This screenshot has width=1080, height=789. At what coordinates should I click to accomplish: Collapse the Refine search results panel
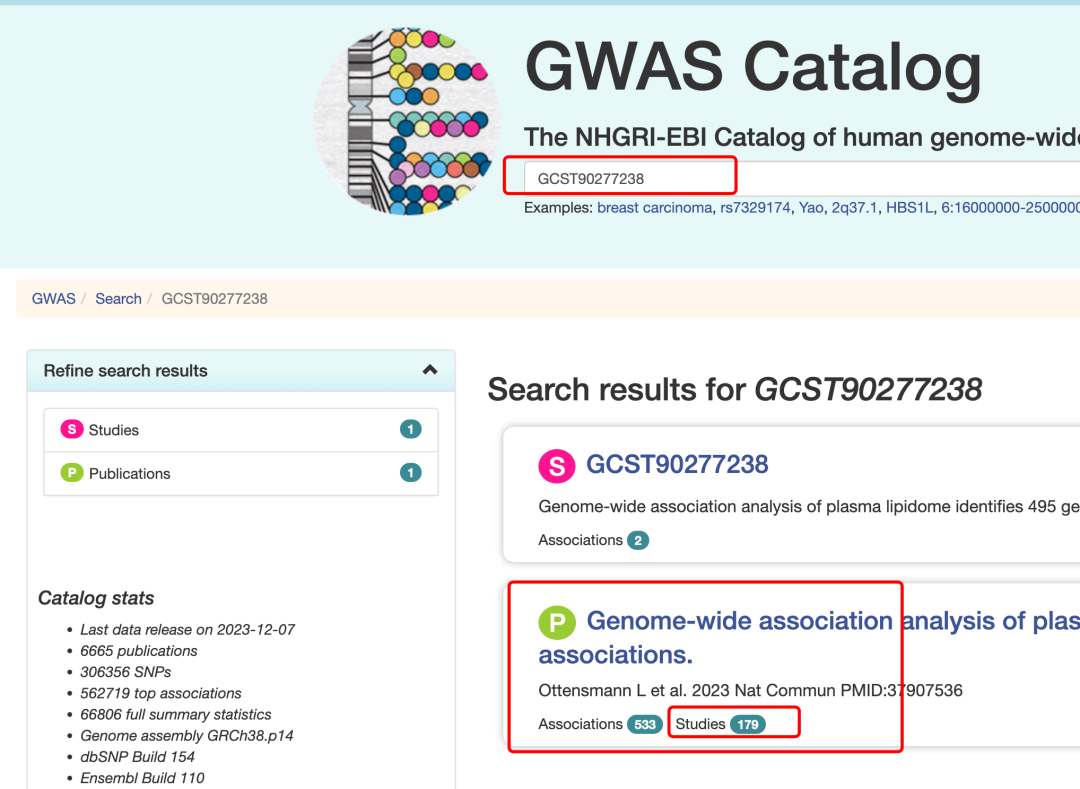(x=430, y=370)
